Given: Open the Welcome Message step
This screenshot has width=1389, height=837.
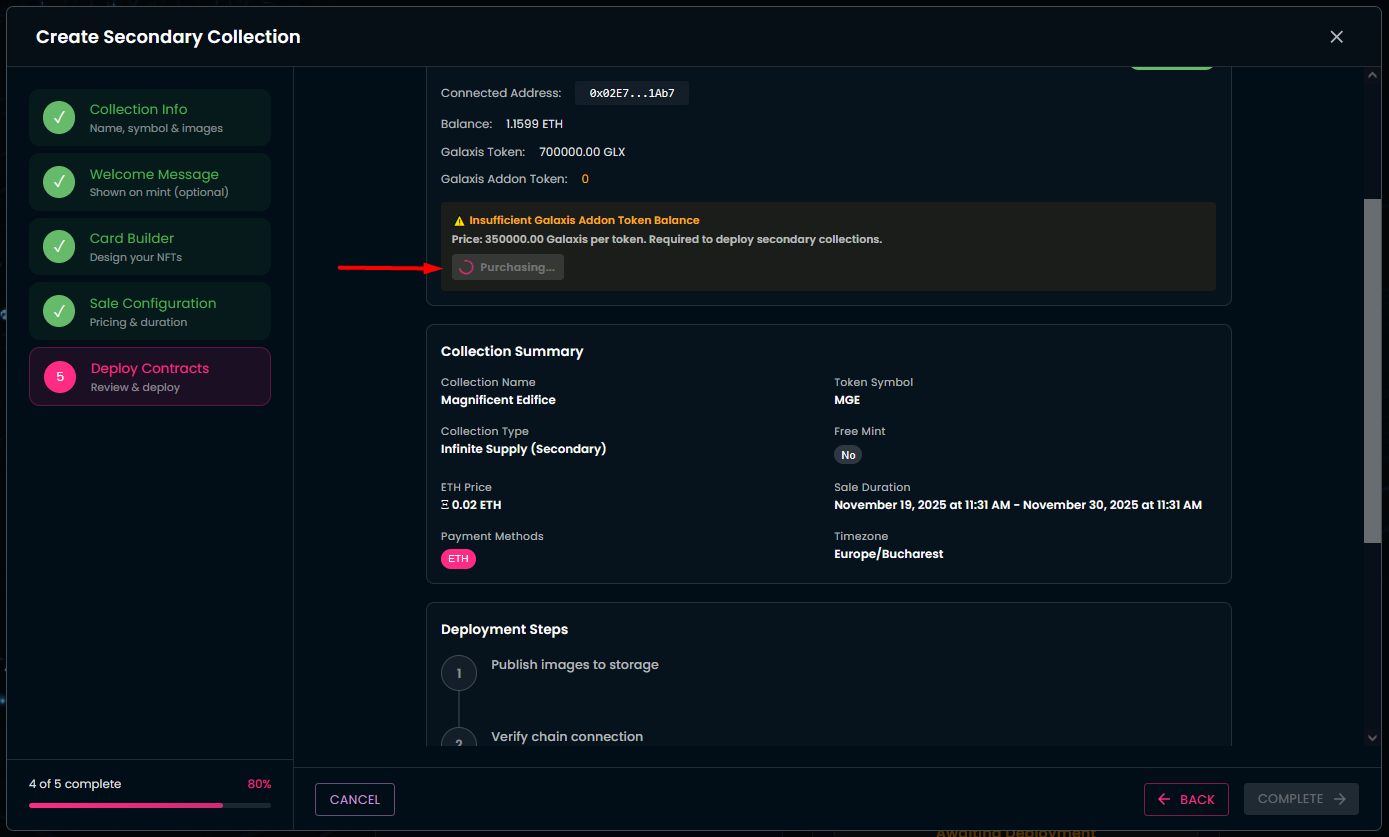Looking at the screenshot, I should click(x=150, y=182).
